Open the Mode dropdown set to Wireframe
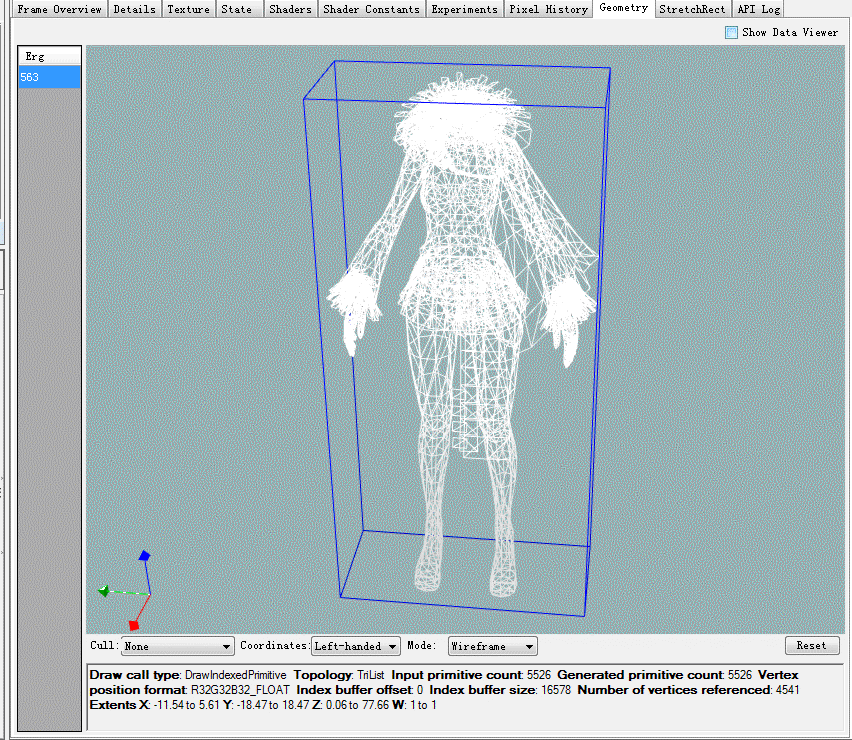Viewport: 852px width, 740px height. point(492,646)
